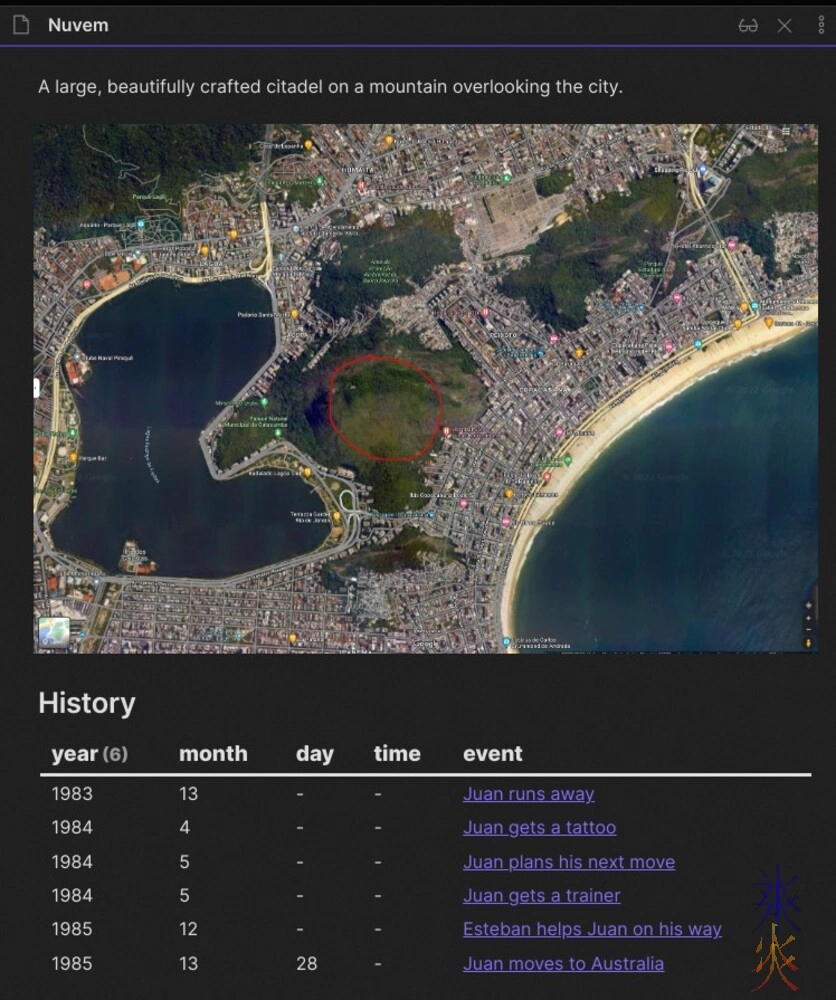Screen dimensions: 836x1000
Task: Toggle reading view with the glasses icon
Action: 748,25
